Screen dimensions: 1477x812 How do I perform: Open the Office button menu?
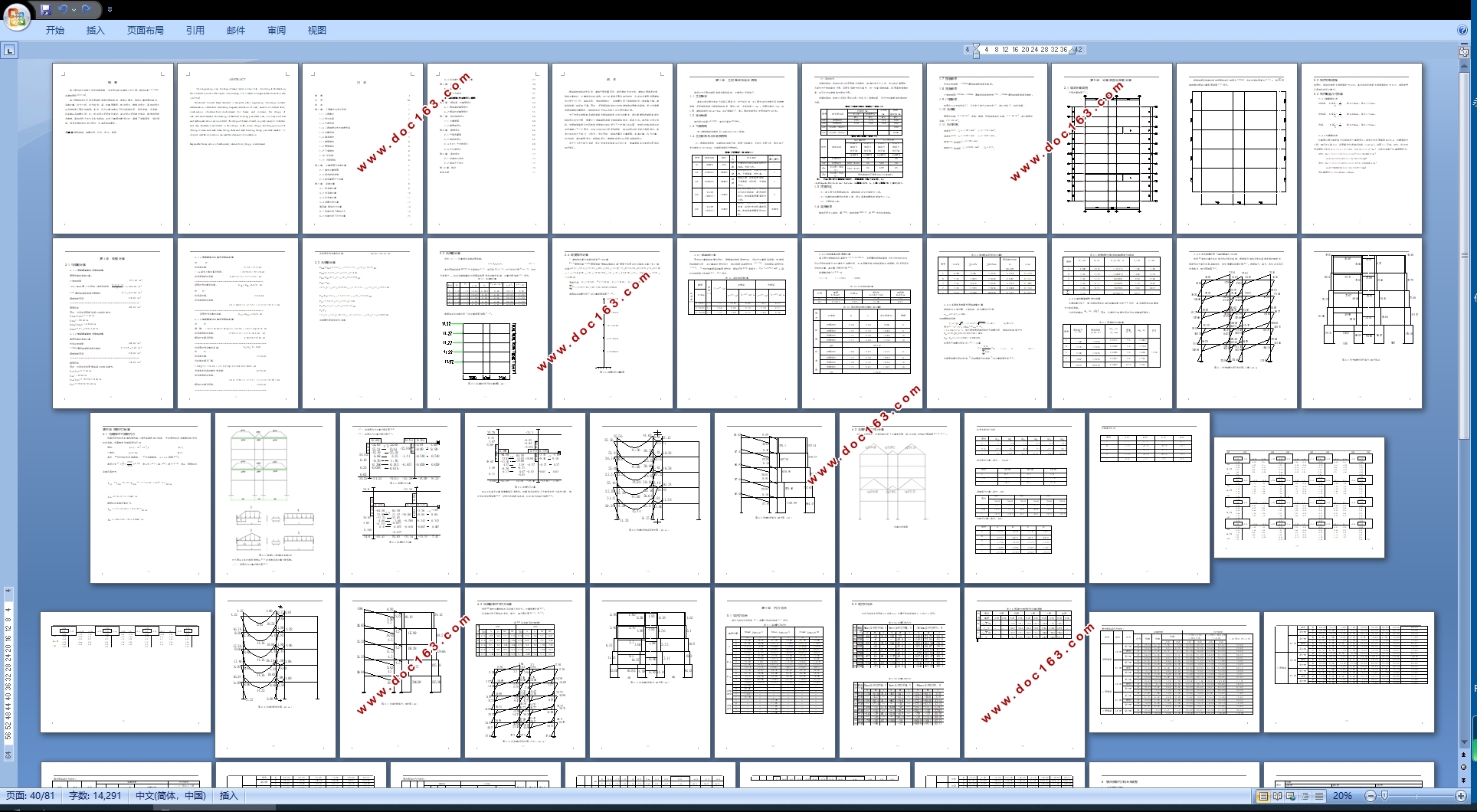pyautogui.click(x=16, y=15)
